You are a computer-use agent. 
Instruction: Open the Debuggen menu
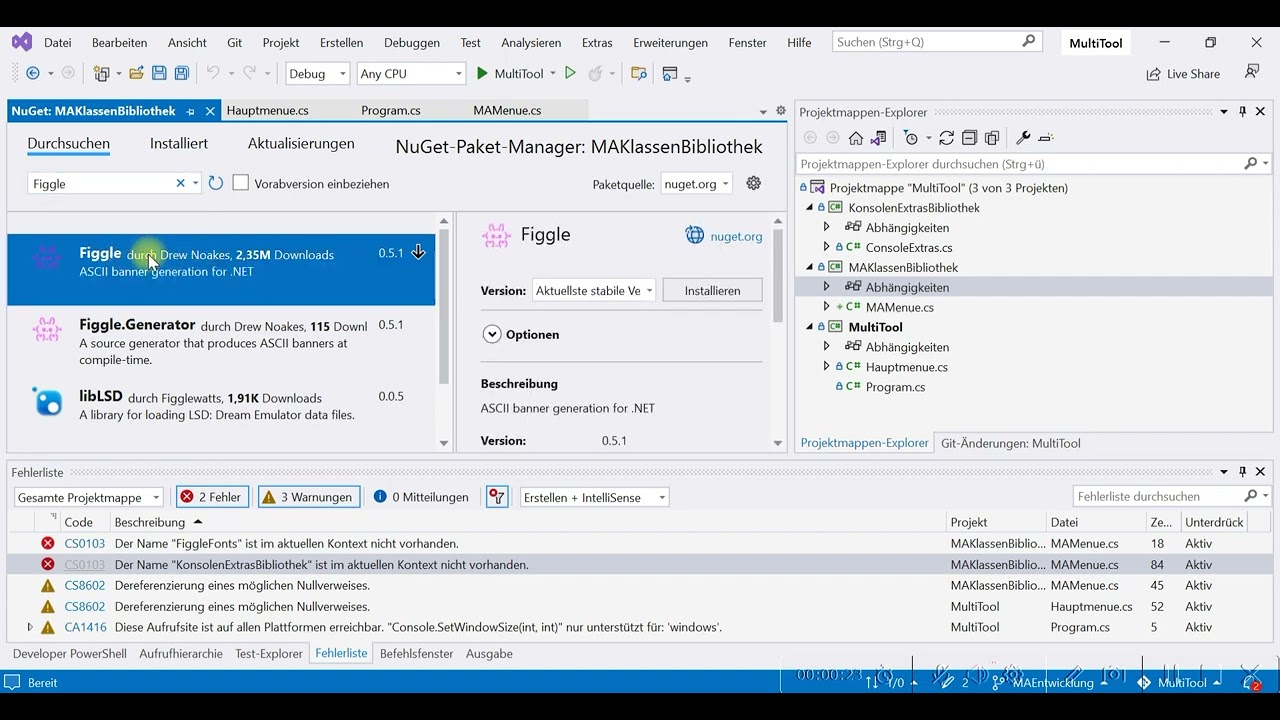(412, 43)
